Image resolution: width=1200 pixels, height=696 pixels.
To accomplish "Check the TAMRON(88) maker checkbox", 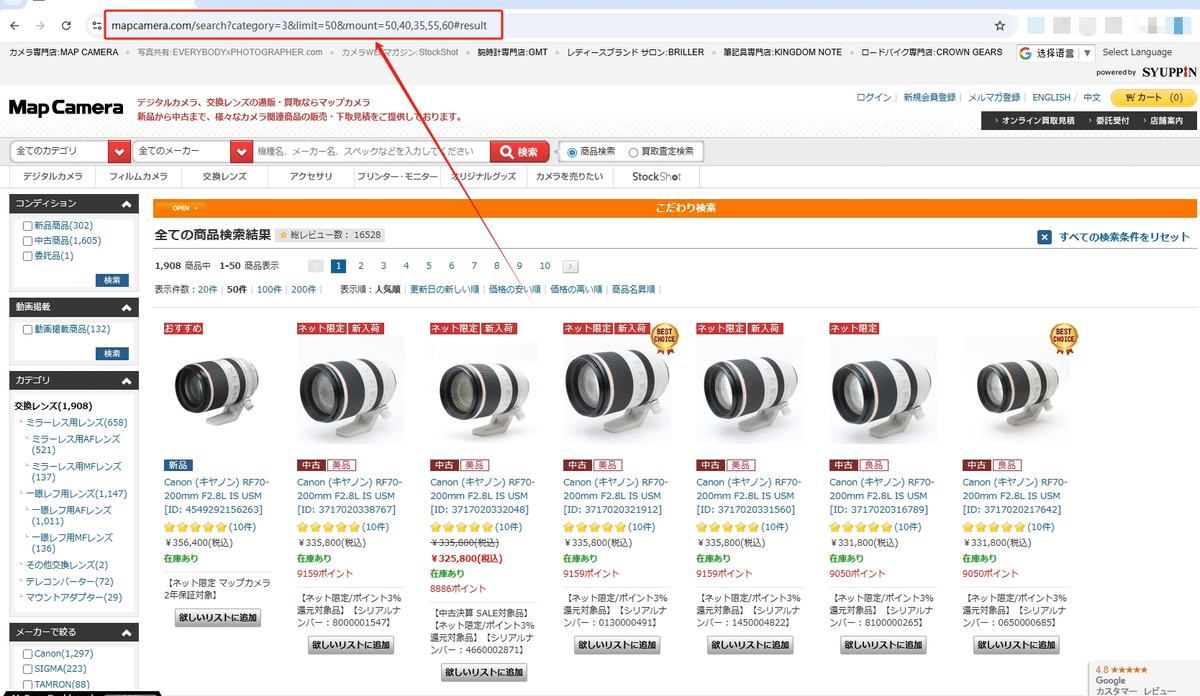I will pos(28,683).
